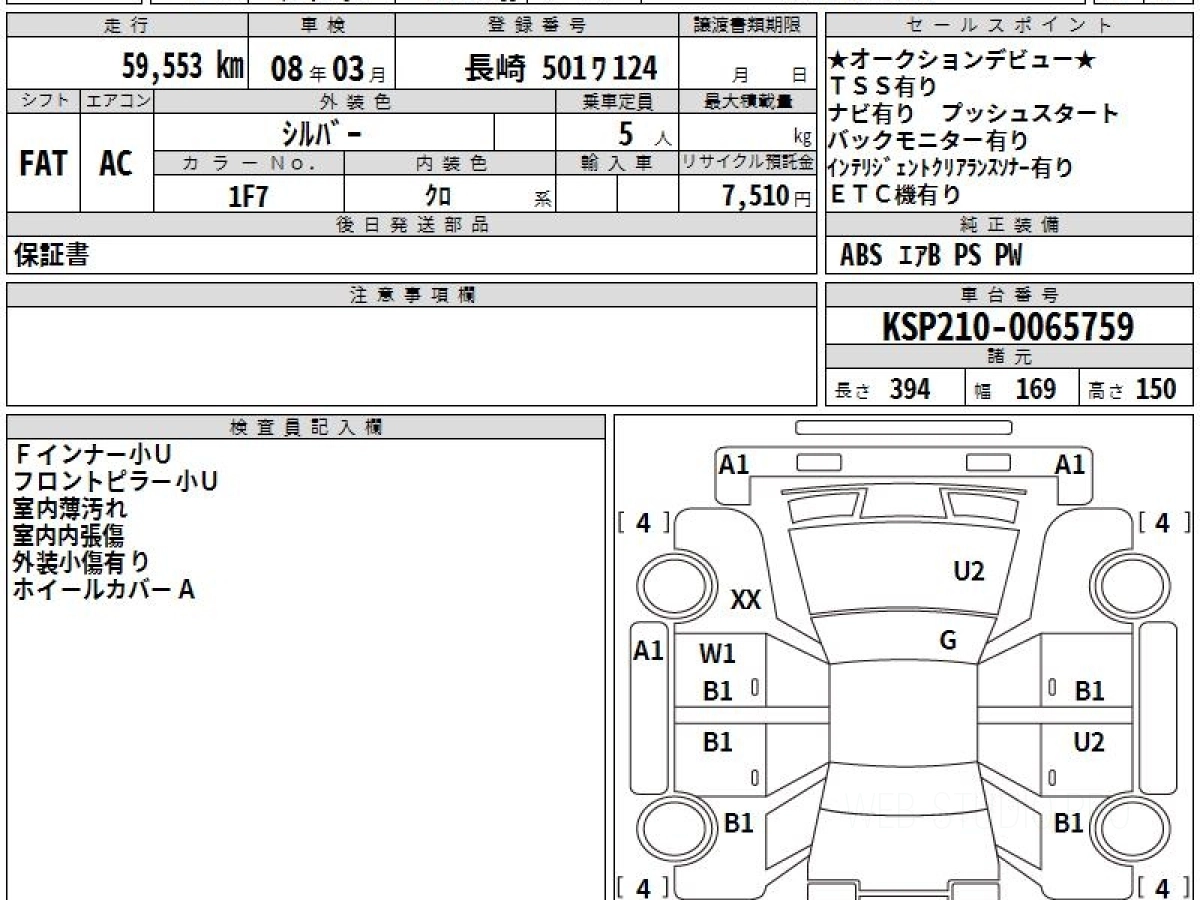Click the 最大積載量 header
Viewport: 1200px width, 900px height.
[x=748, y=101]
